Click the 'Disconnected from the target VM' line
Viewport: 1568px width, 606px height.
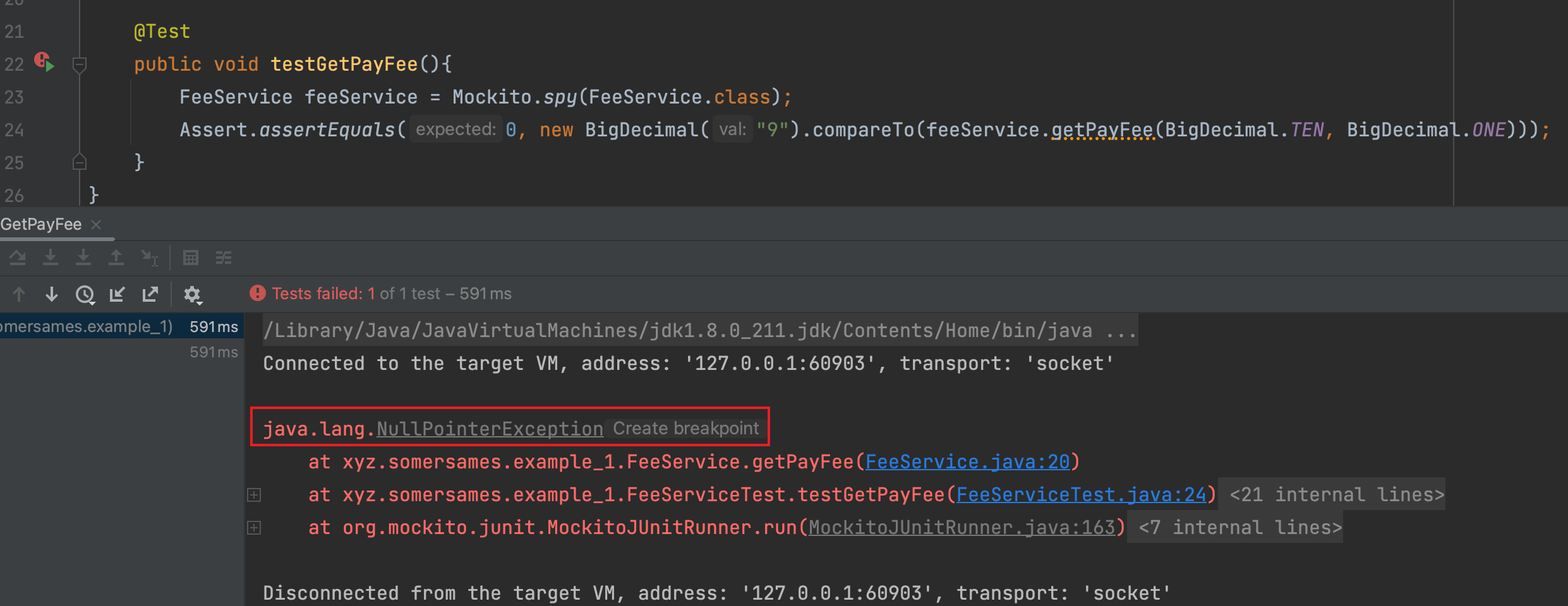(x=717, y=593)
